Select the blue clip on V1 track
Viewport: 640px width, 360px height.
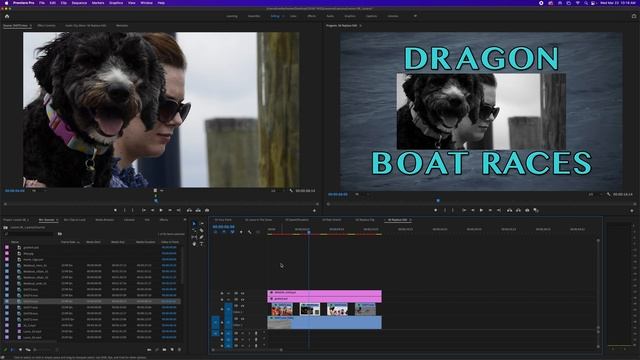[324, 322]
